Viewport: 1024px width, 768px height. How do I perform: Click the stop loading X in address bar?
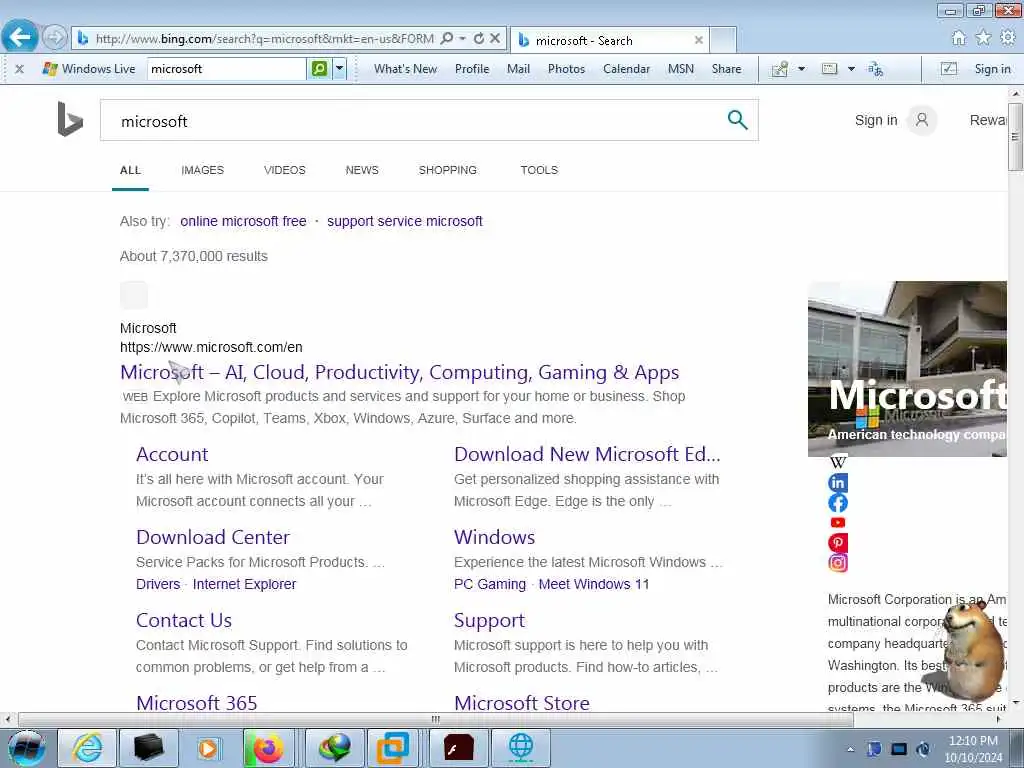(x=495, y=39)
